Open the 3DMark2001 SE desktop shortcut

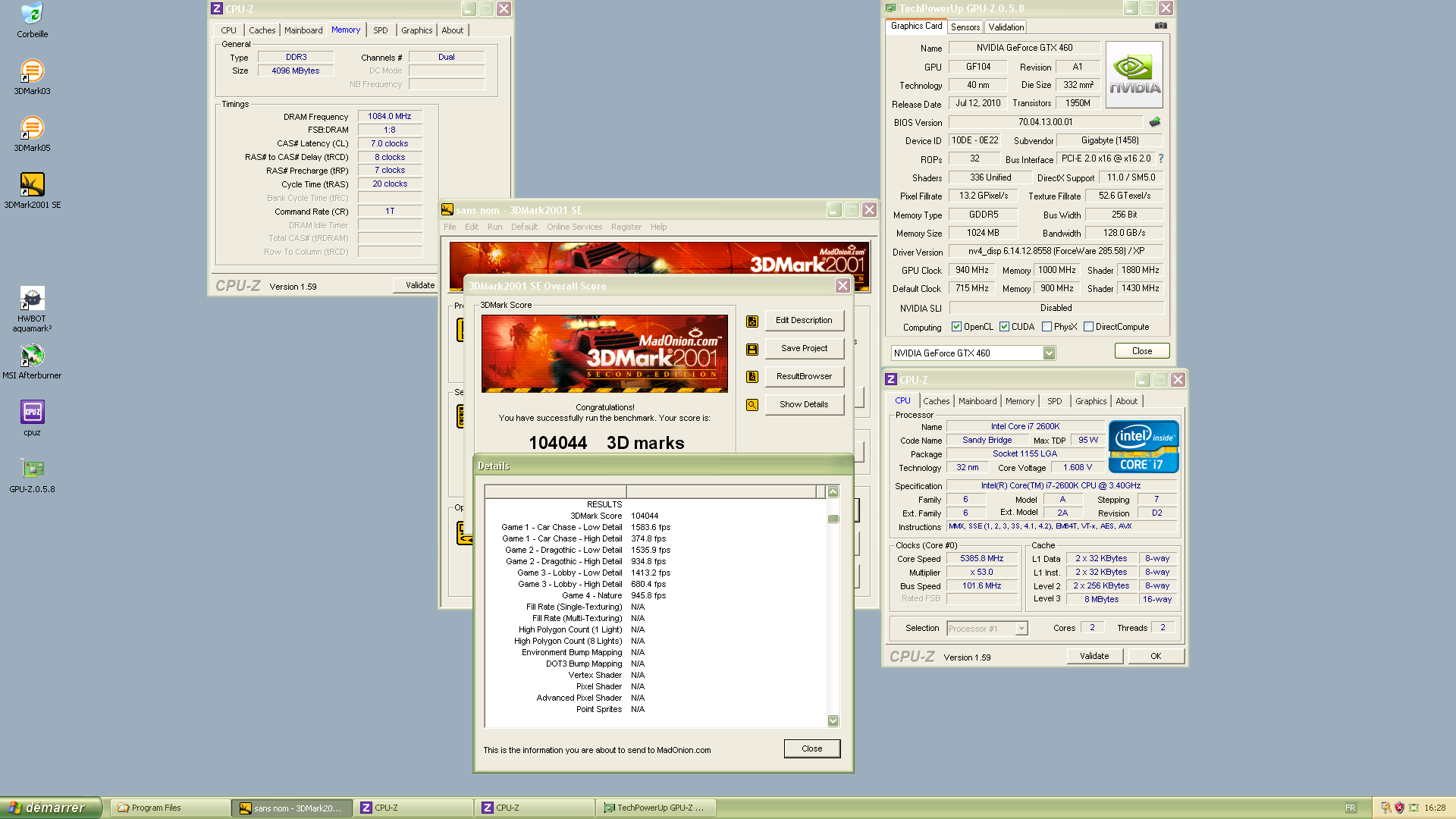coord(32,190)
